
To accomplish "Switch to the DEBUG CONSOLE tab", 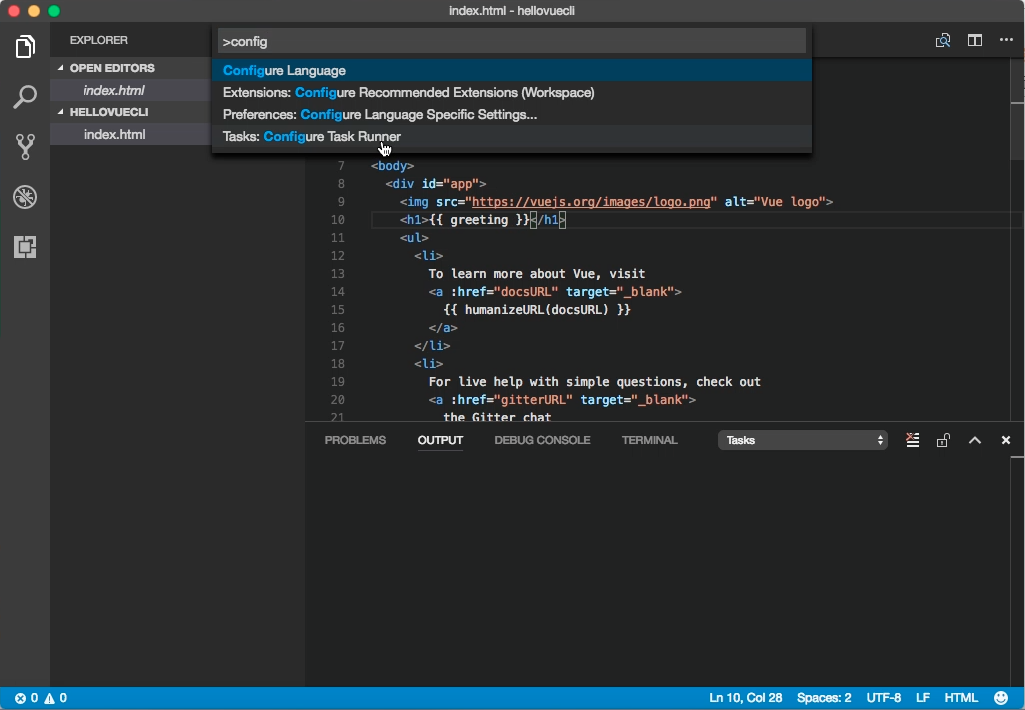I will point(542,440).
